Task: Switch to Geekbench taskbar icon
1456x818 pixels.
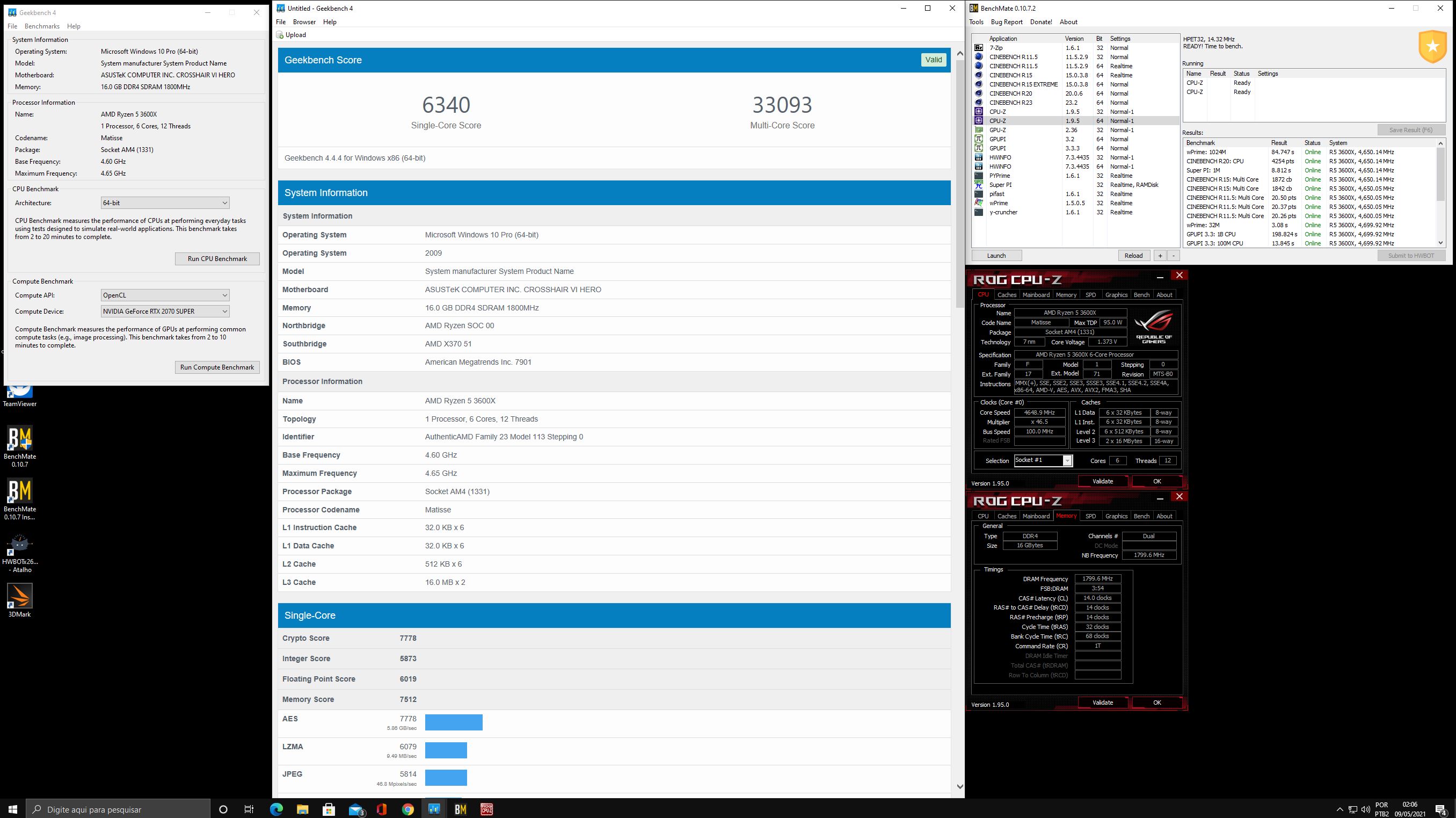Action: (x=434, y=809)
